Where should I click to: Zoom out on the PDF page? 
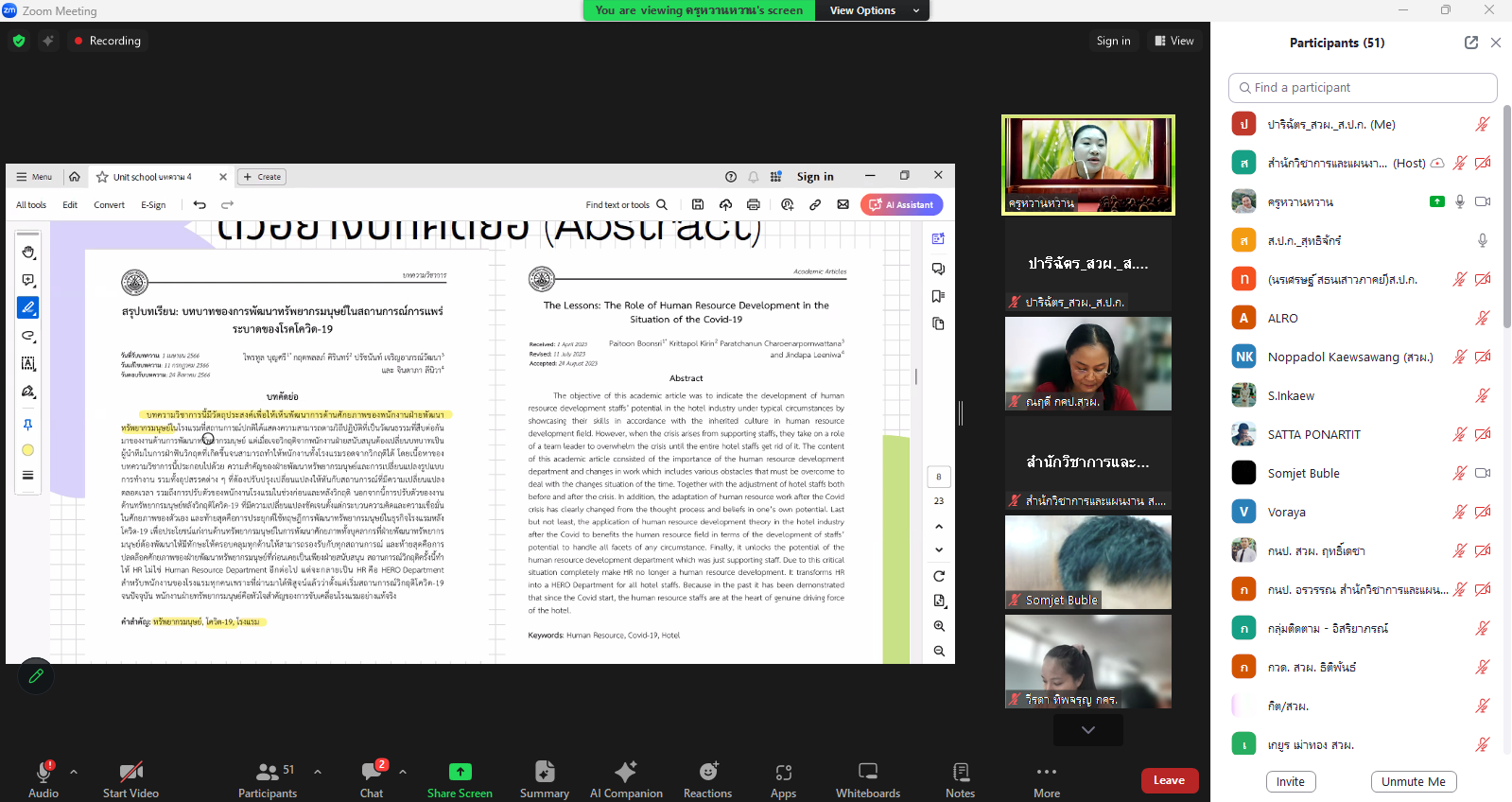[x=939, y=651]
